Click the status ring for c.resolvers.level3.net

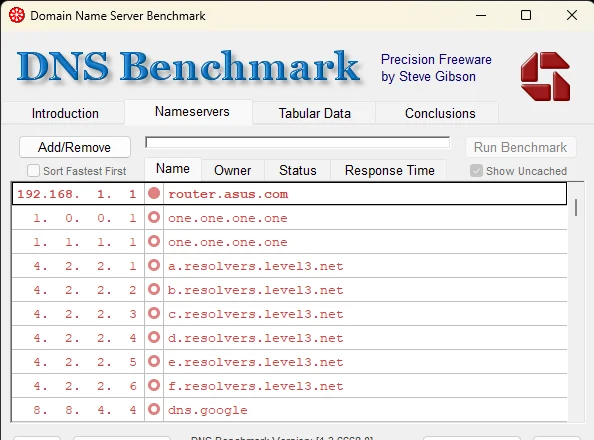pos(154,313)
